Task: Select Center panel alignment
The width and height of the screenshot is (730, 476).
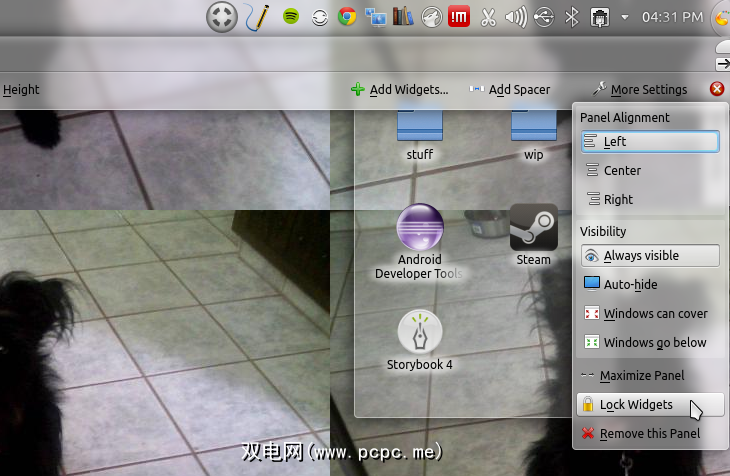Action: (x=650, y=170)
